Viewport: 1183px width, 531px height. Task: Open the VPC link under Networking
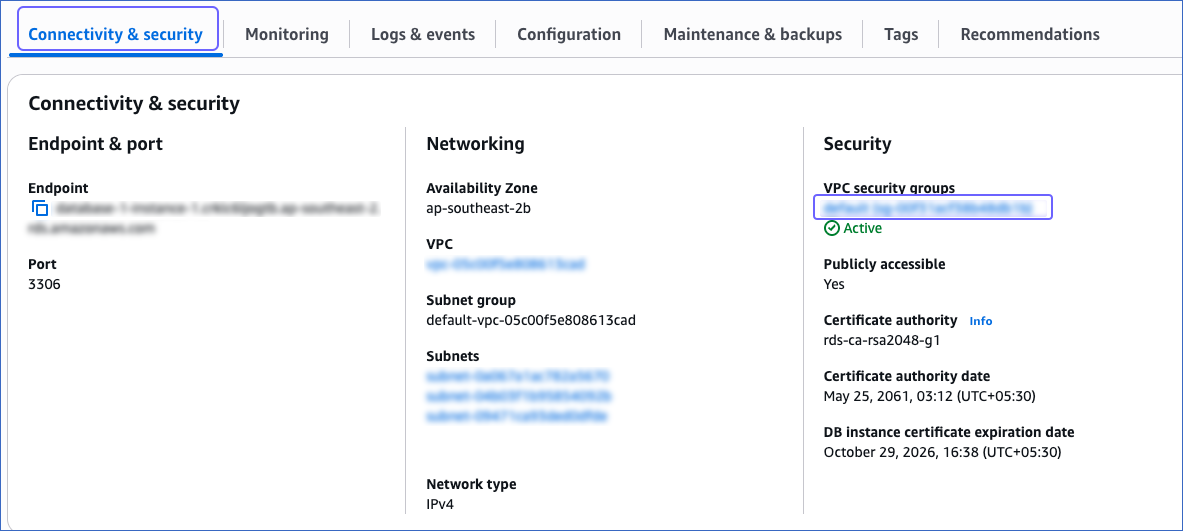pos(505,264)
